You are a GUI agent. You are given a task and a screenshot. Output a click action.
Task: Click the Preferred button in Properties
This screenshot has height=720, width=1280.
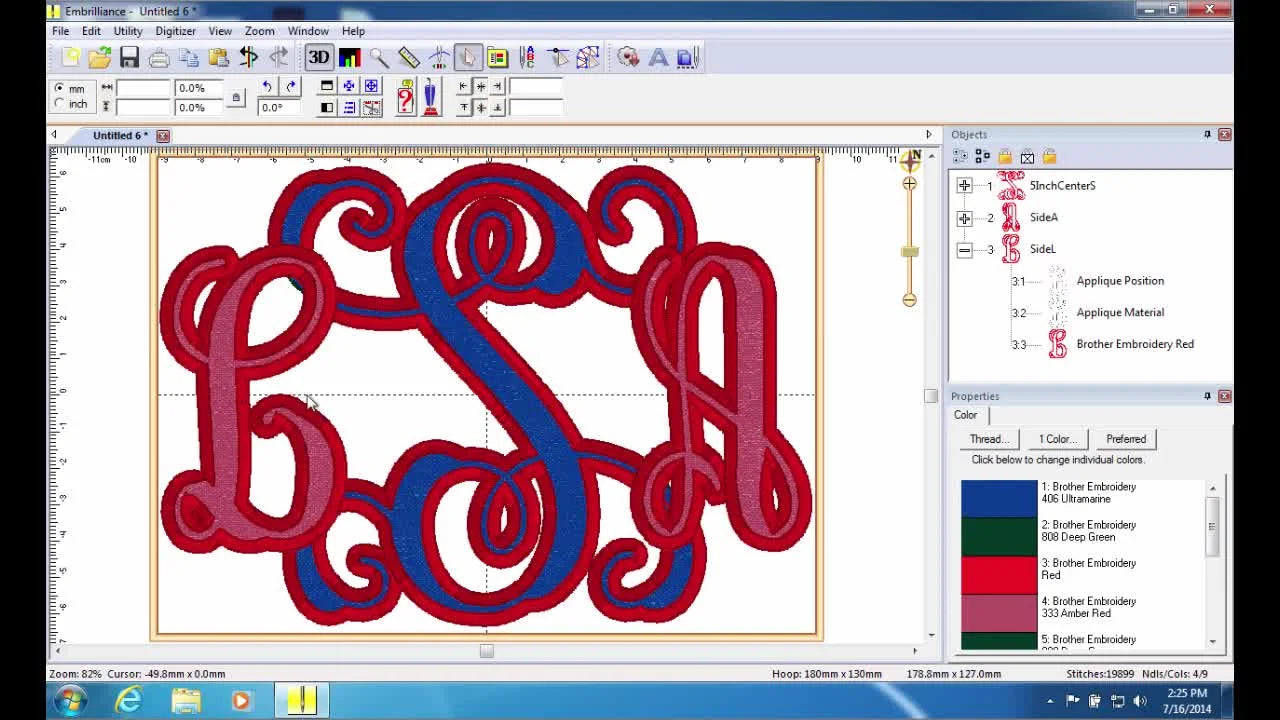coord(1125,439)
